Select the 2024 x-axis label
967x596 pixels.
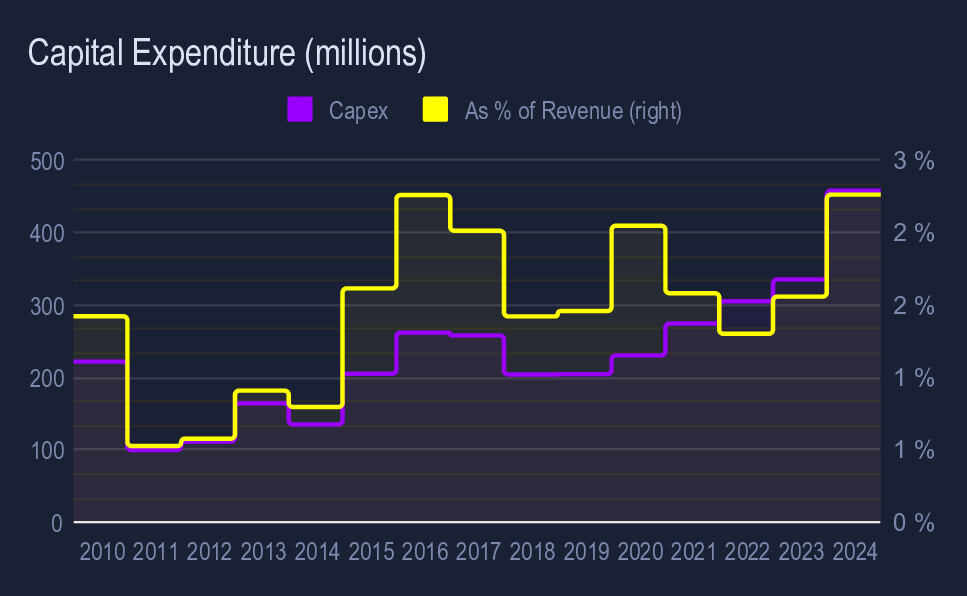[x=855, y=552]
